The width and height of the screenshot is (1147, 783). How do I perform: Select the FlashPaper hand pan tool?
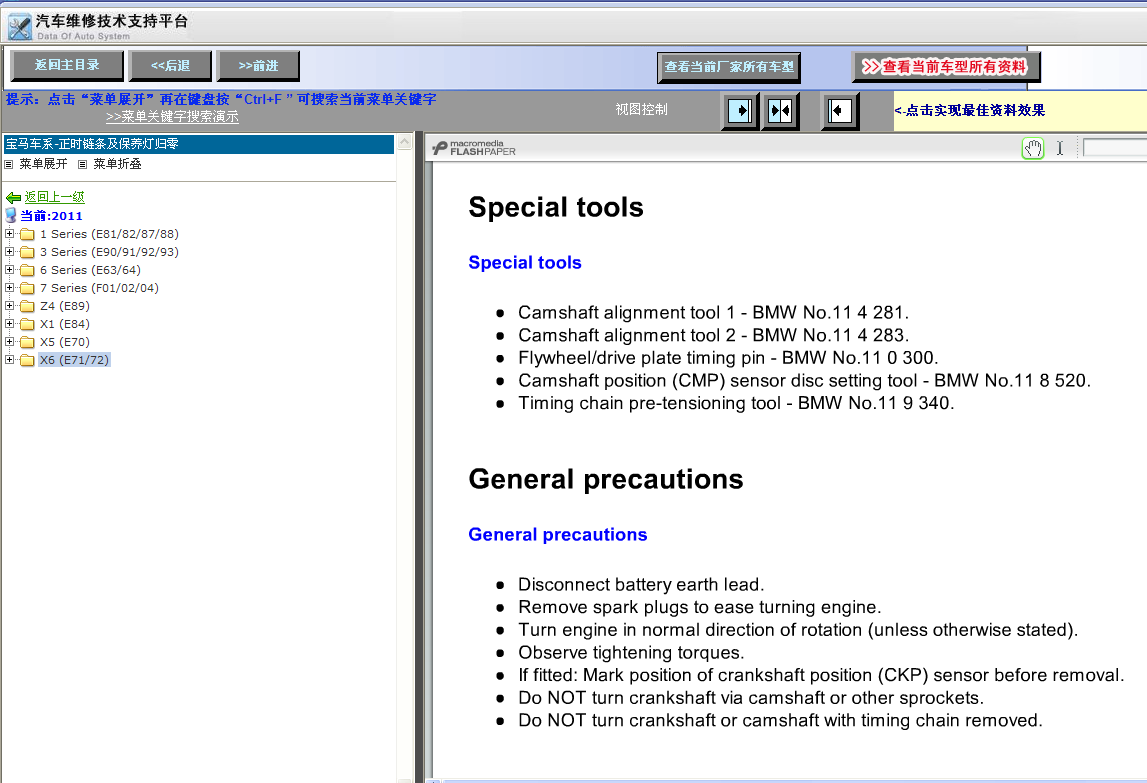click(x=1033, y=149)
